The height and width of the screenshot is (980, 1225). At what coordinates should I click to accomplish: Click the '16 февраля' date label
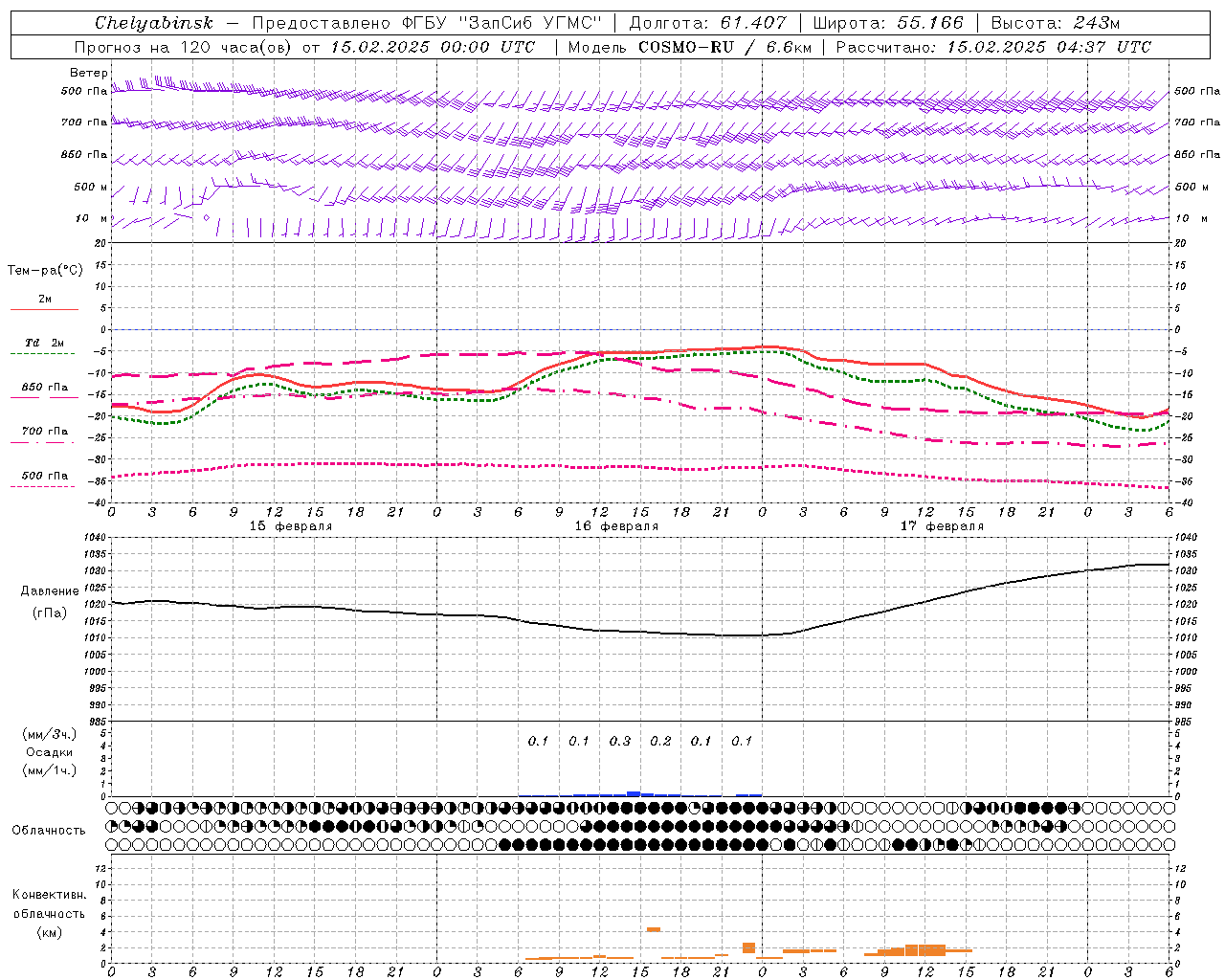(616, 526)
